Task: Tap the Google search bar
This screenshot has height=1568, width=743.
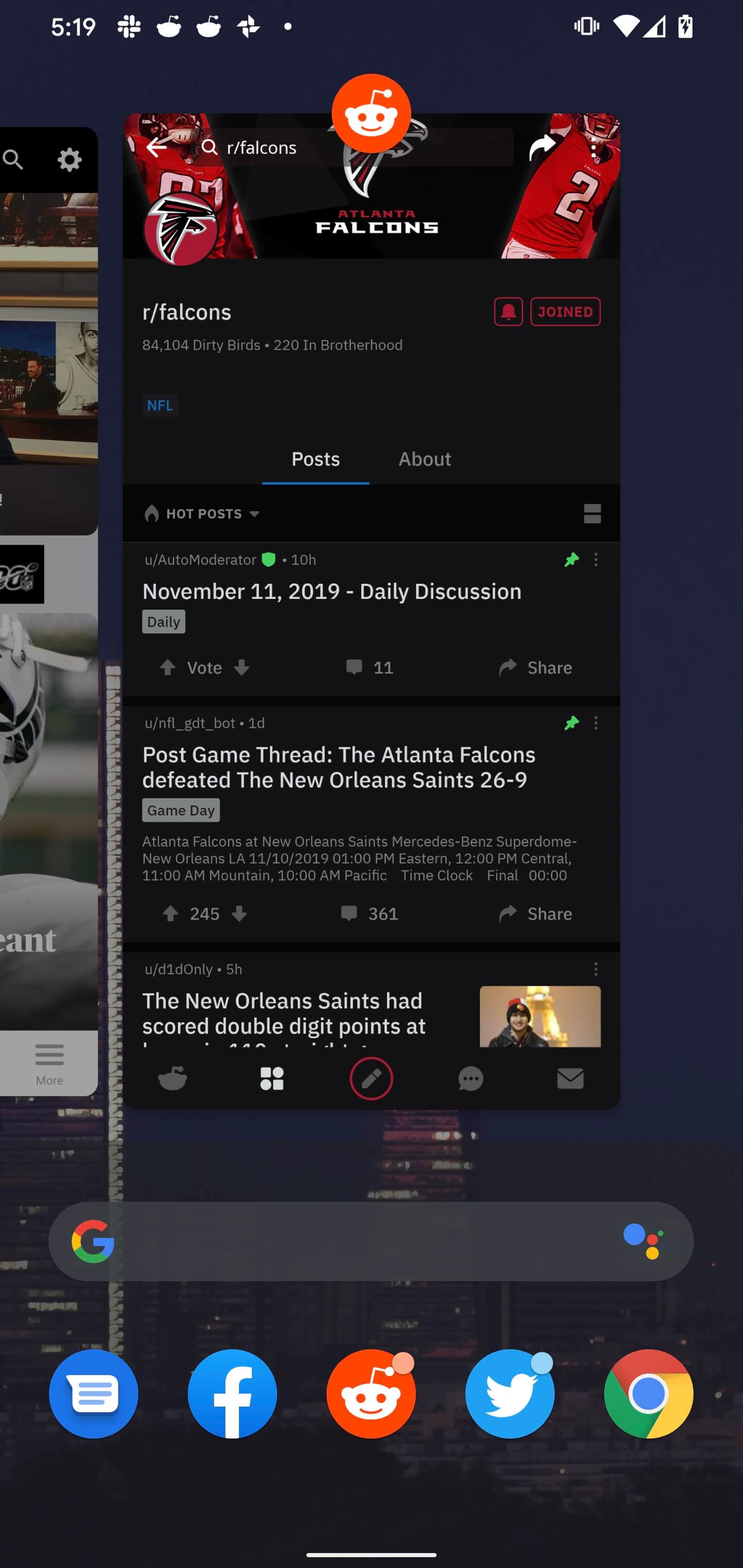Action: [371, 1242]
